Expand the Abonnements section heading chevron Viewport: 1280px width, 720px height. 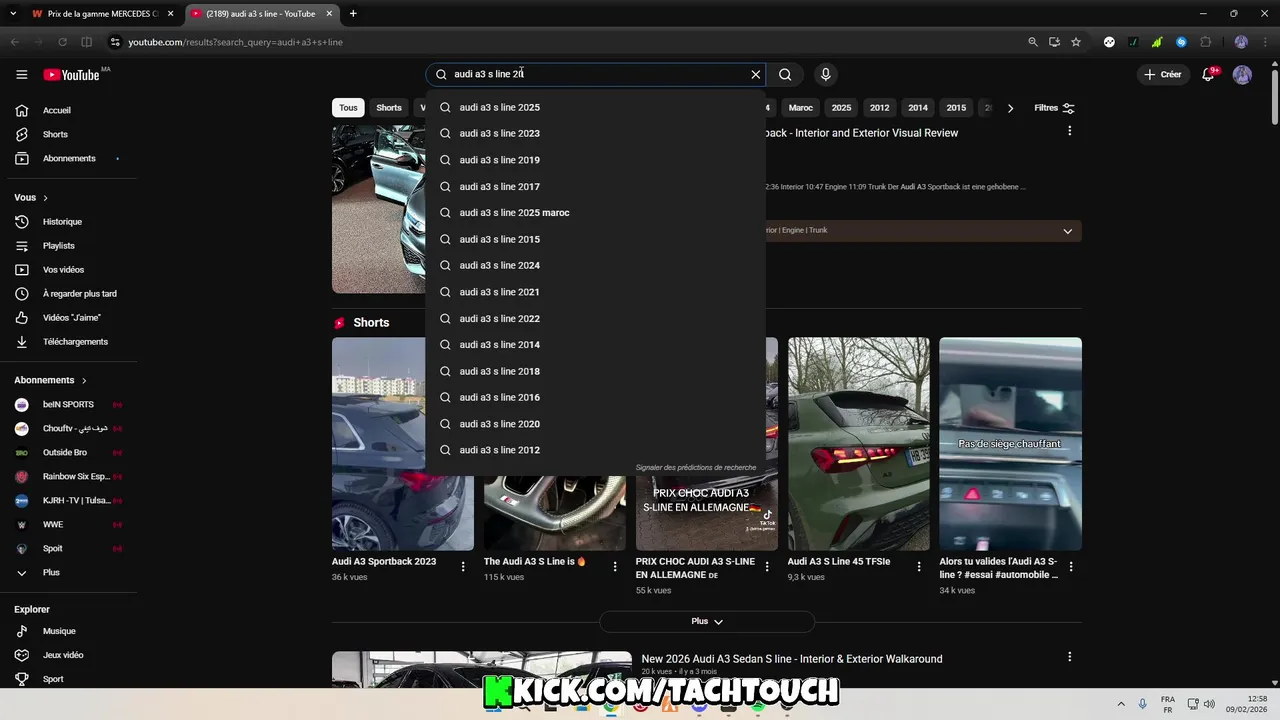[84, 380]
